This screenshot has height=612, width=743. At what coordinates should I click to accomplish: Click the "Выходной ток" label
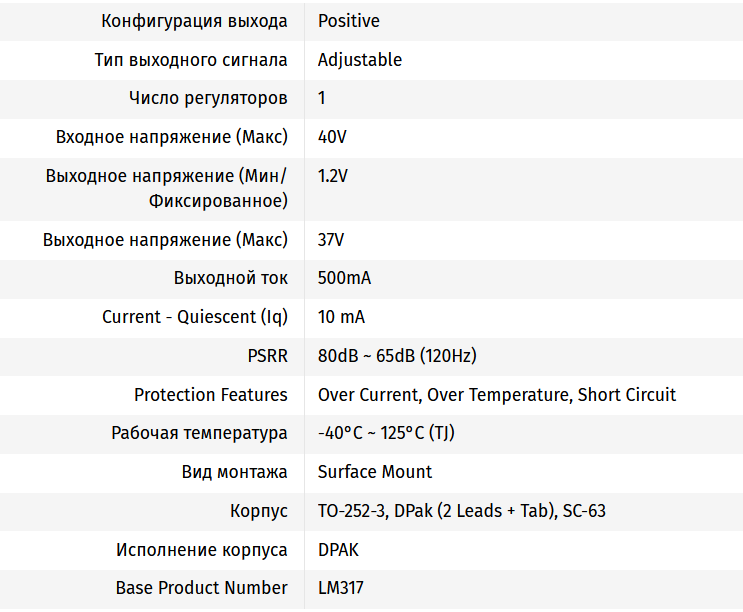[x=230, y=278]
